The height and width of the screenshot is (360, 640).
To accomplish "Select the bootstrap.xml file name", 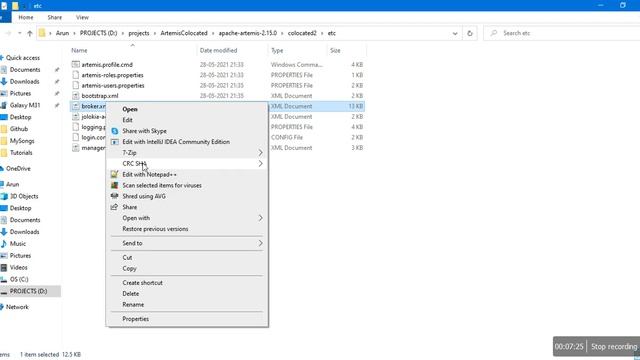I will (x=100, y=96).
